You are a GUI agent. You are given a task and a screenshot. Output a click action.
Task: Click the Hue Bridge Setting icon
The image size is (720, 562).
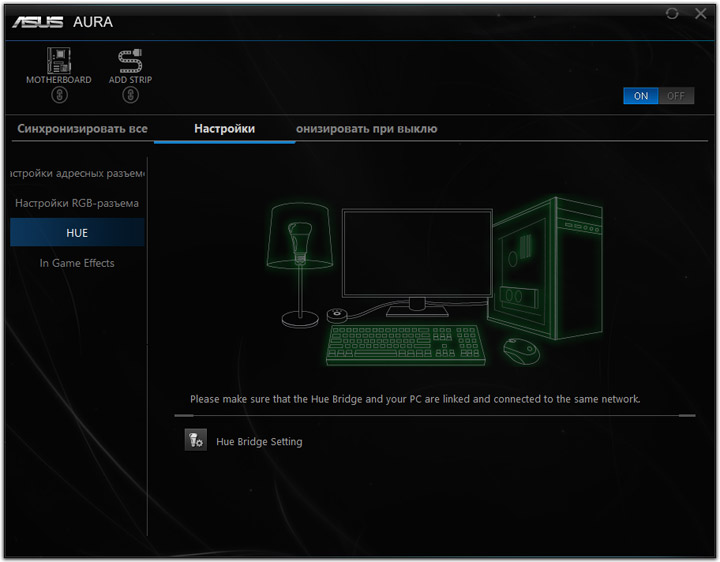(196, 440)
